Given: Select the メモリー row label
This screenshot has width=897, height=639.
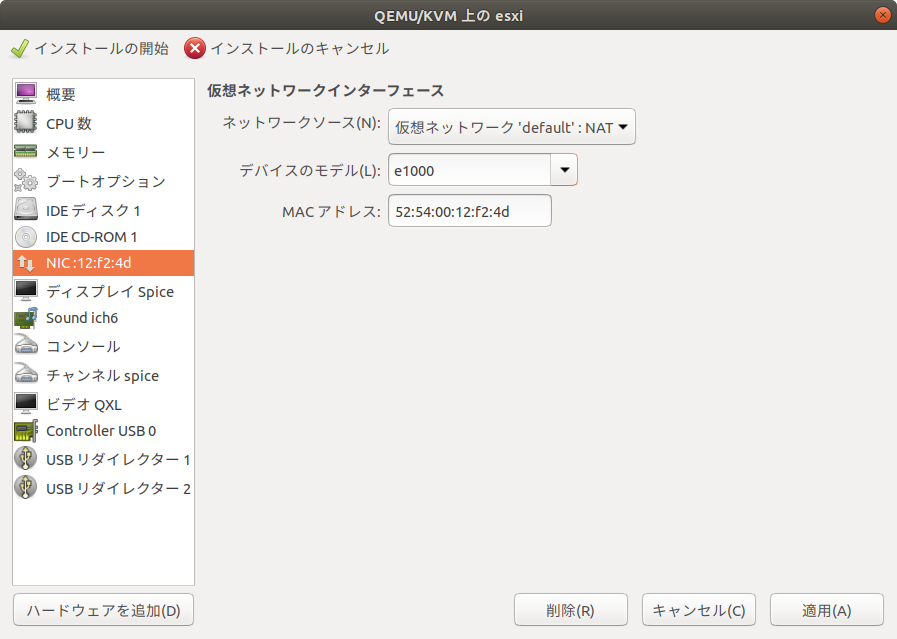Looking at the screenshot, I should click(x=76, y=152).
